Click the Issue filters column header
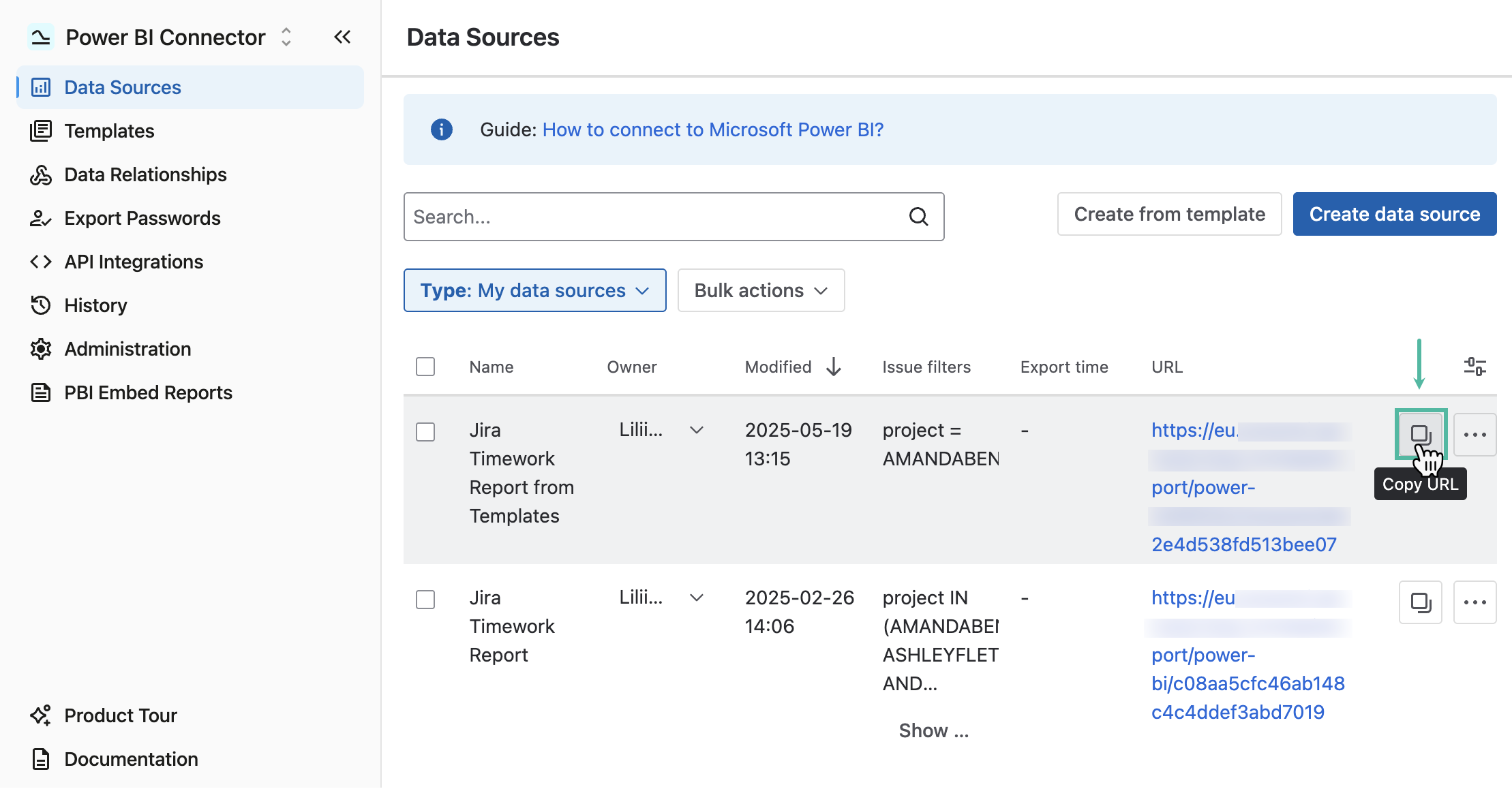1512x789 pixels. pos(926,367)
